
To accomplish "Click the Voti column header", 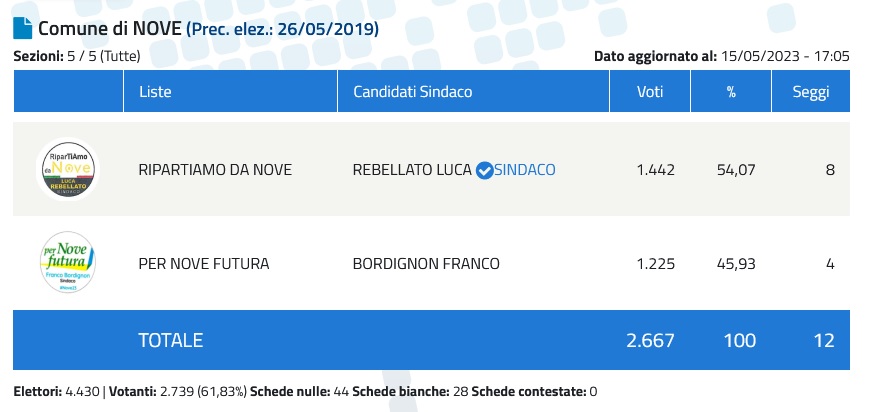I will point(650,92).
